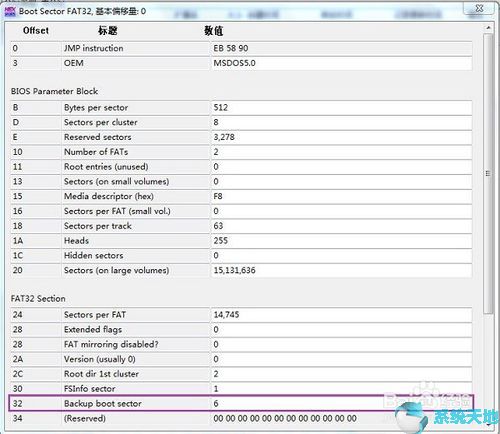Edit Root entries (unused) value field

coord(342,167)
